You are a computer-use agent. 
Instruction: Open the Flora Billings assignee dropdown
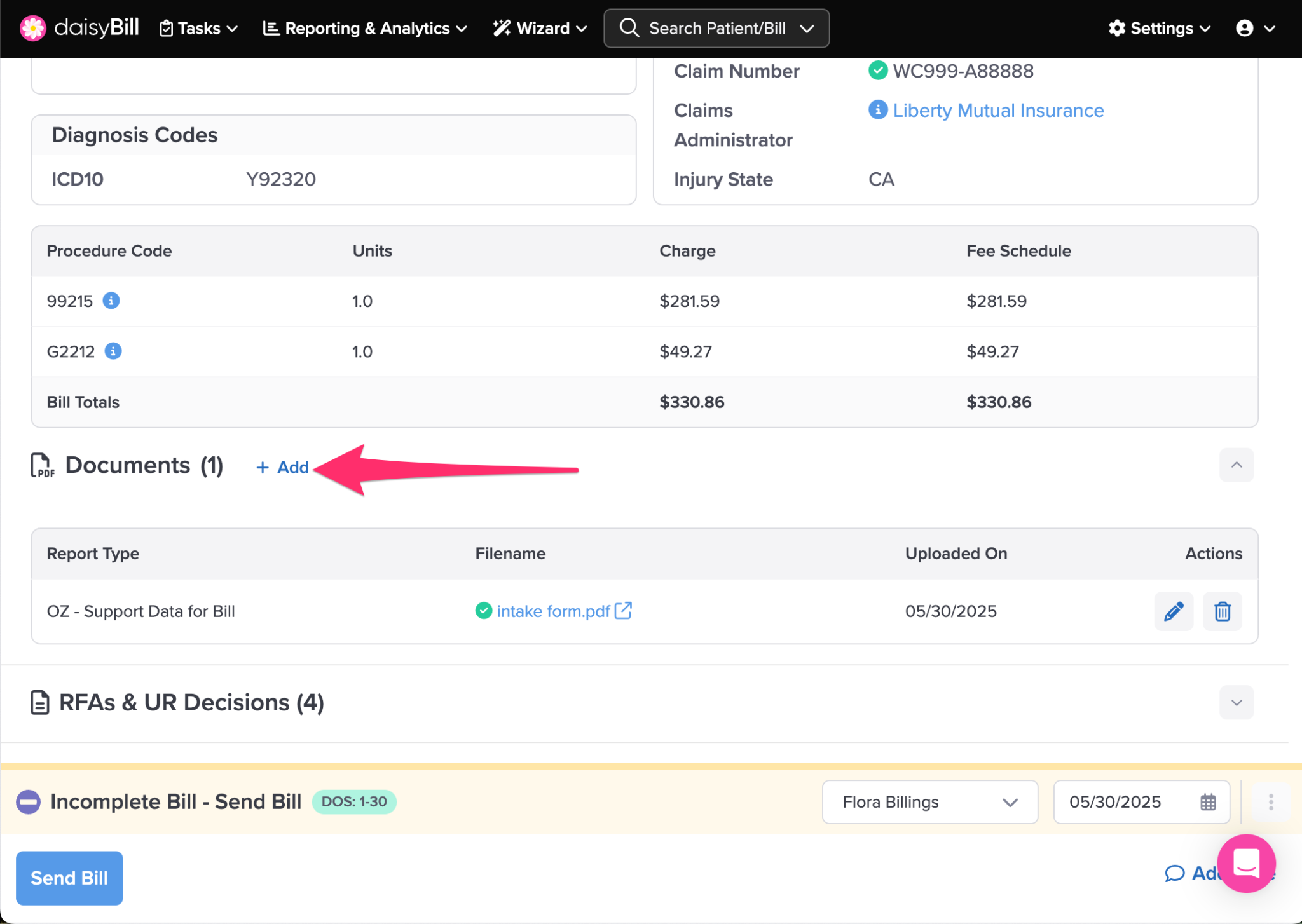click(929, 802)
